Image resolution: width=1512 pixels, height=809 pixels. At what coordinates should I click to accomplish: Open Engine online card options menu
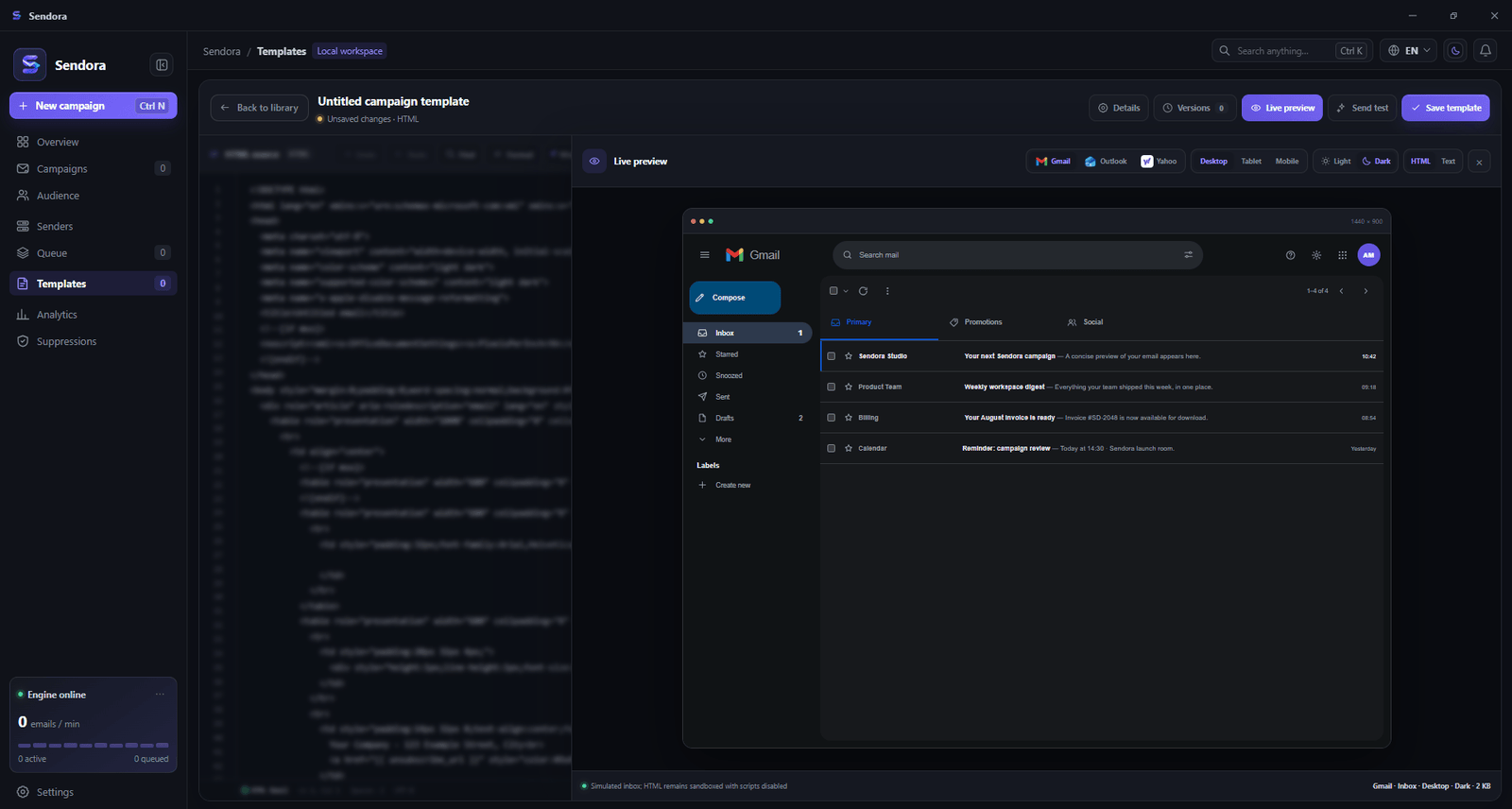coord(160,695)
